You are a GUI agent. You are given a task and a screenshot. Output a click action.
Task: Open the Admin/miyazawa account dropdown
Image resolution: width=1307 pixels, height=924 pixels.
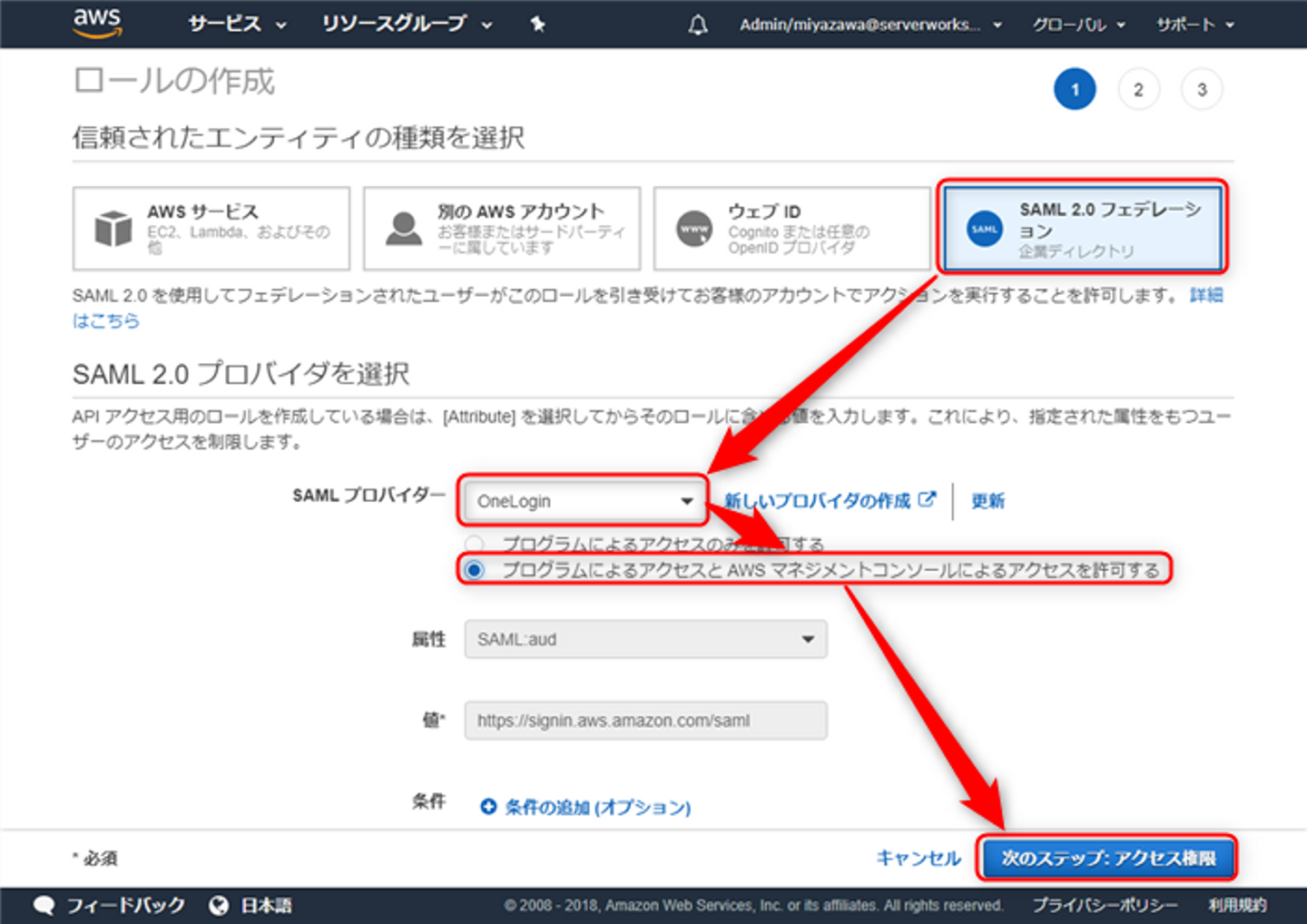coord(870,25)
